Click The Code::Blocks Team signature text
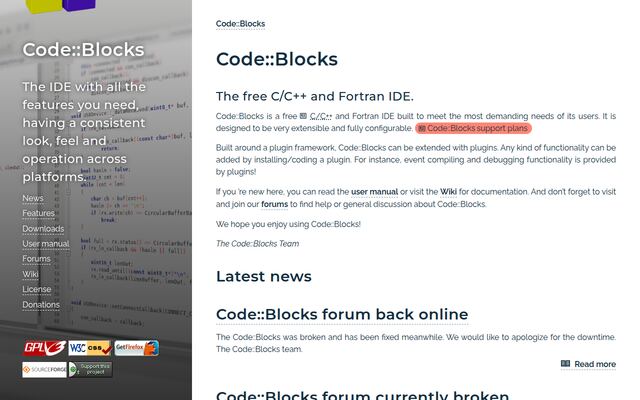The image size is (640, 400). pyautogui.click(x=258, y=244)
